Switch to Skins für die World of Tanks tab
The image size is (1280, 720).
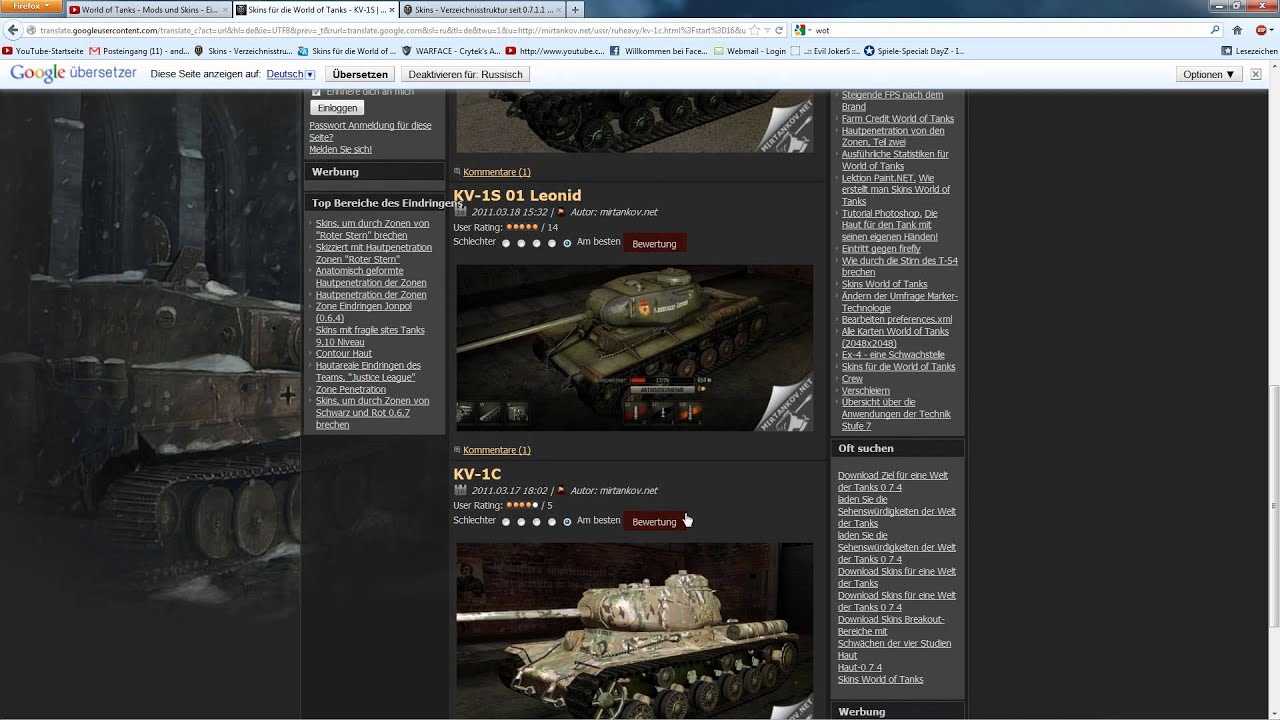[x=315, y=10]
